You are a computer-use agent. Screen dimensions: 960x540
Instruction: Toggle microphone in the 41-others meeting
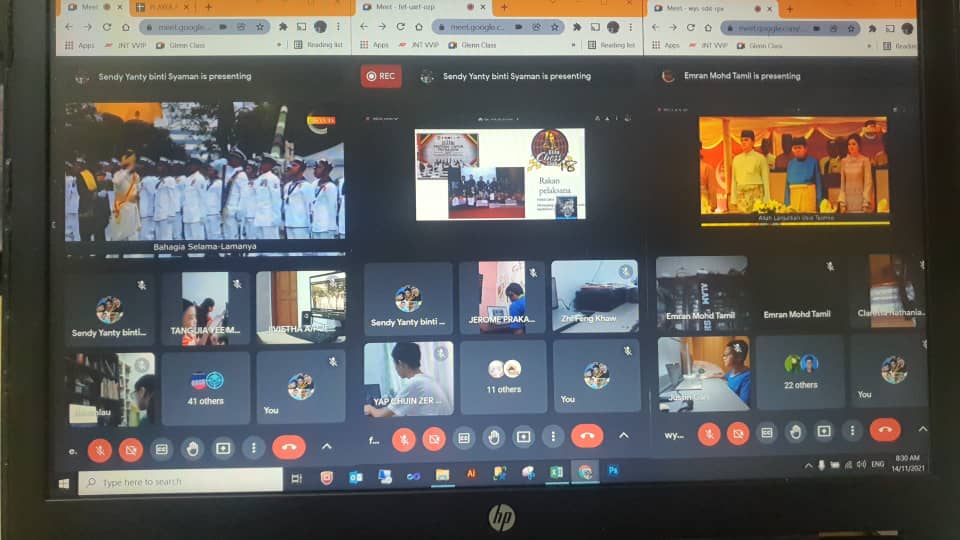pyautogui.click(x=100, y=450)
